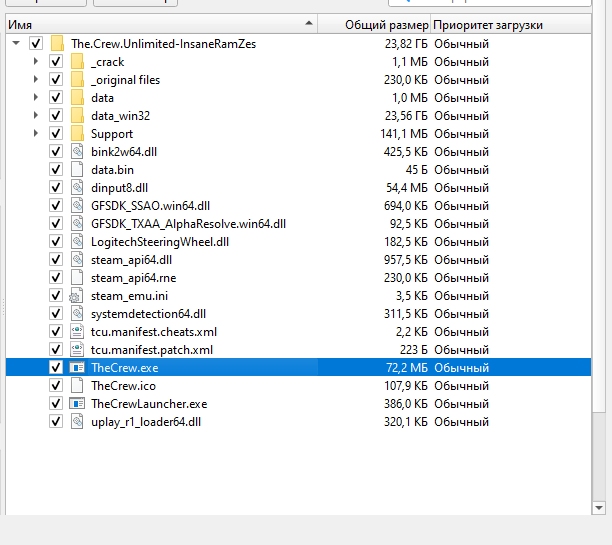Select the steam_api64.dll file row
This screenshot has width=612, height=545.
tap(298, 260)
